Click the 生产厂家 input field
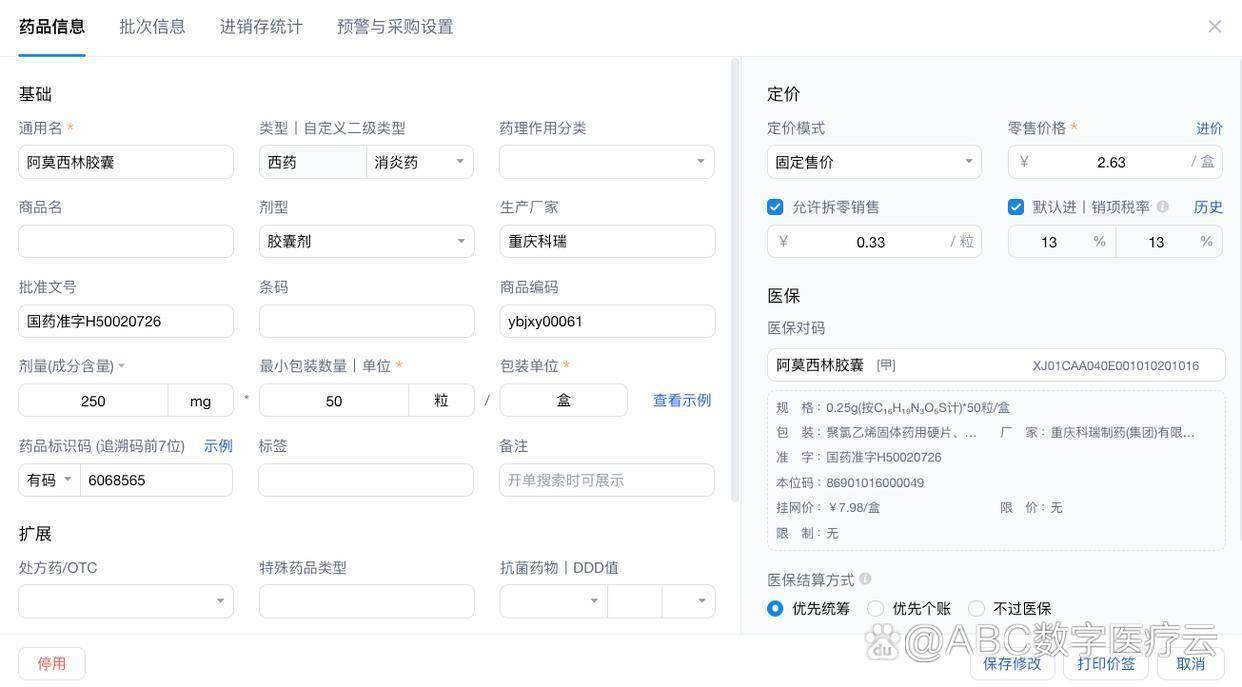 (x=607, y=241)
